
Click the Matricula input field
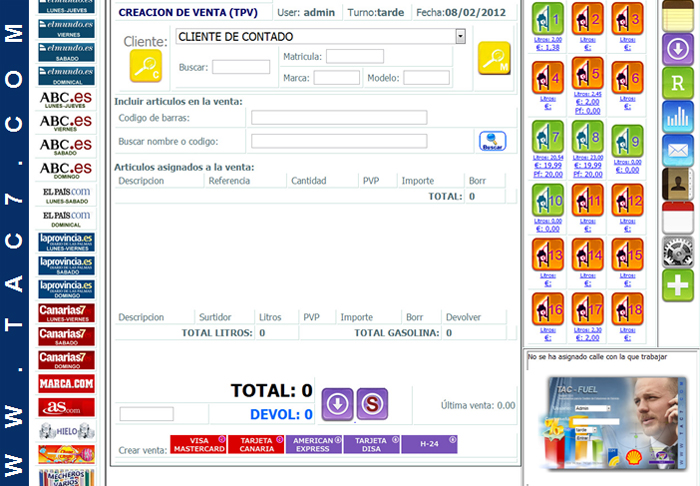tap(355, 56)
